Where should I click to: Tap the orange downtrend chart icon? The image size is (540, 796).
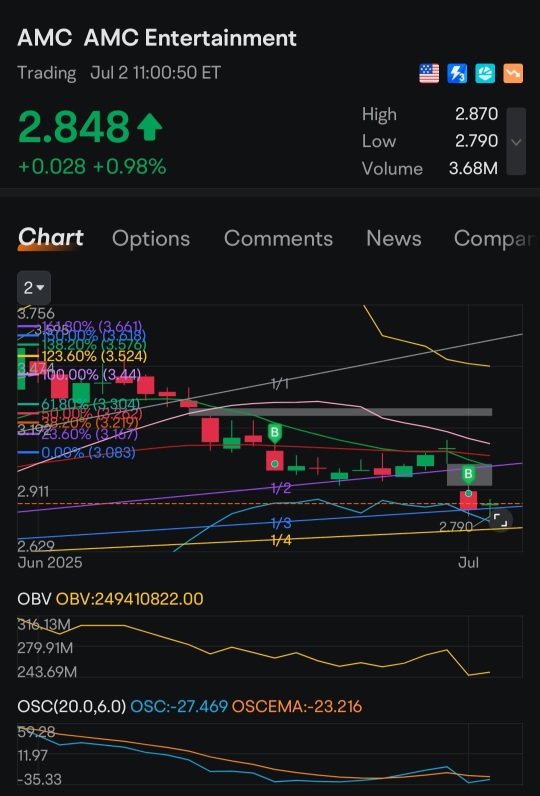click(x=513, y=74)
